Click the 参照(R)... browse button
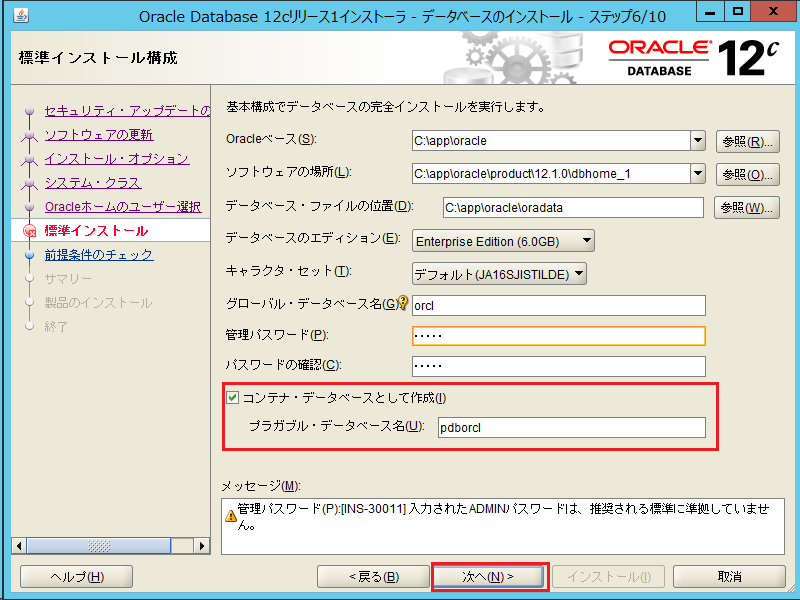Screen dimensions: 800x600 click(747, 141)
